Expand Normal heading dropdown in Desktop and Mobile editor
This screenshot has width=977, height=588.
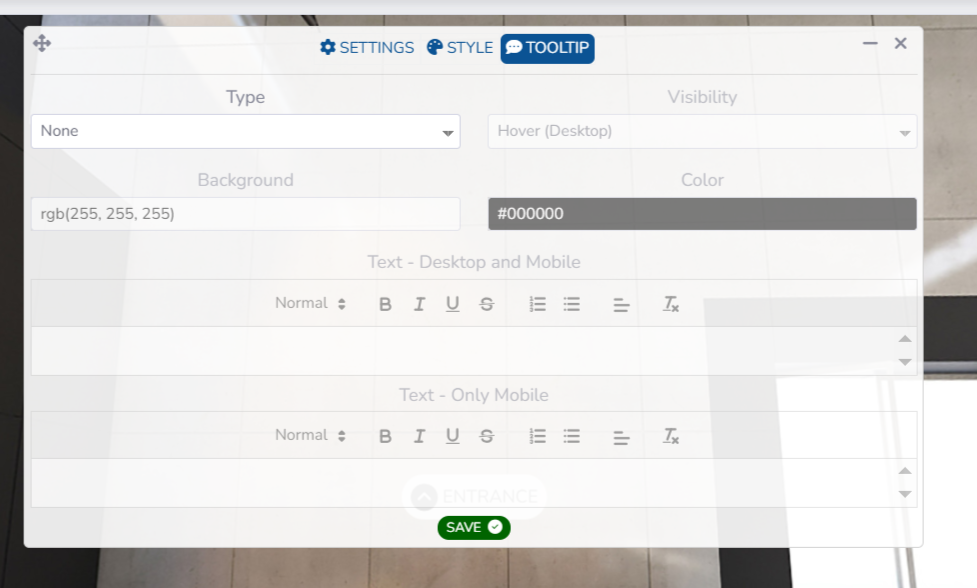(311, 303)
